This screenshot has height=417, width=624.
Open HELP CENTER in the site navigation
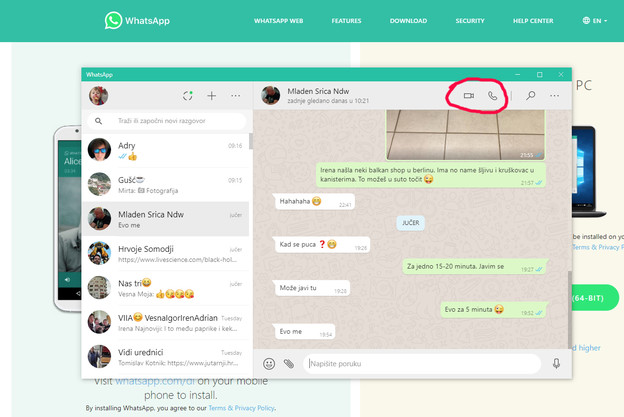[x=533, y=21]
